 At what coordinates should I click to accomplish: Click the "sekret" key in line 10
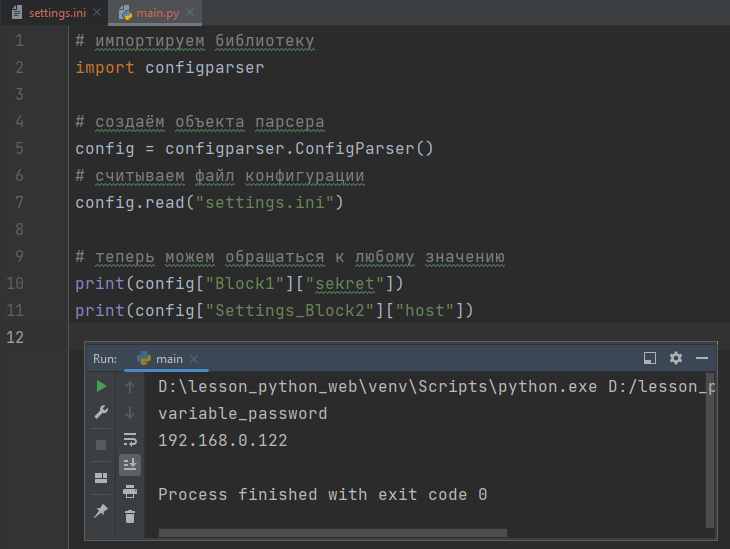point(345,284)
